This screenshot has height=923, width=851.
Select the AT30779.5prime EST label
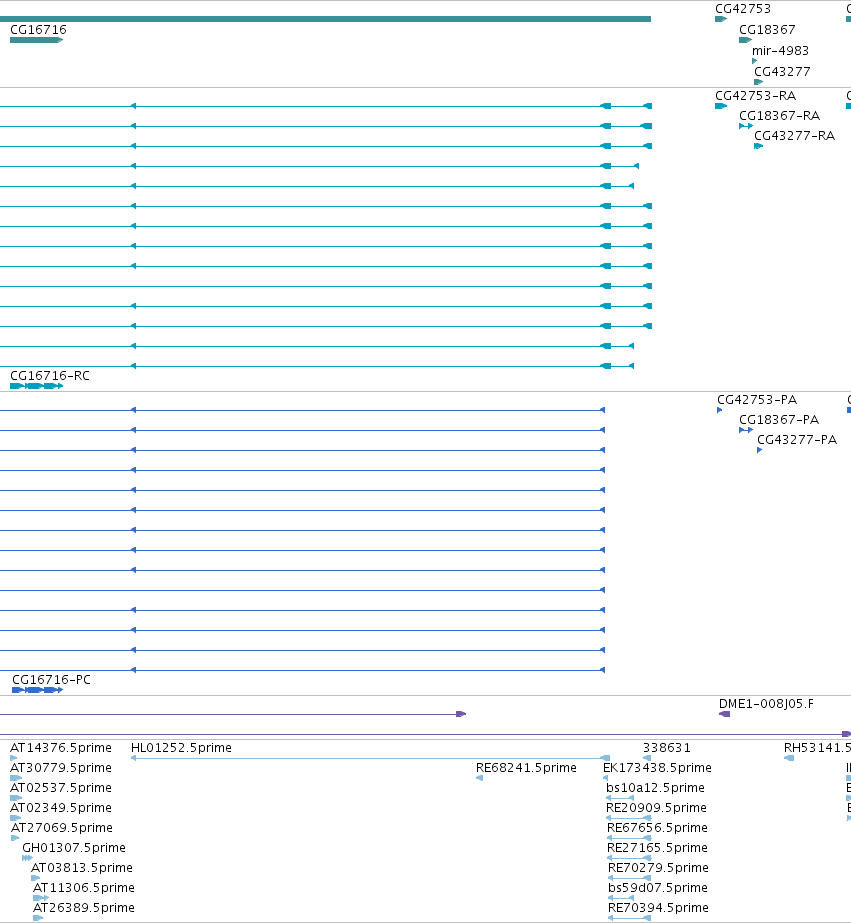61,768
